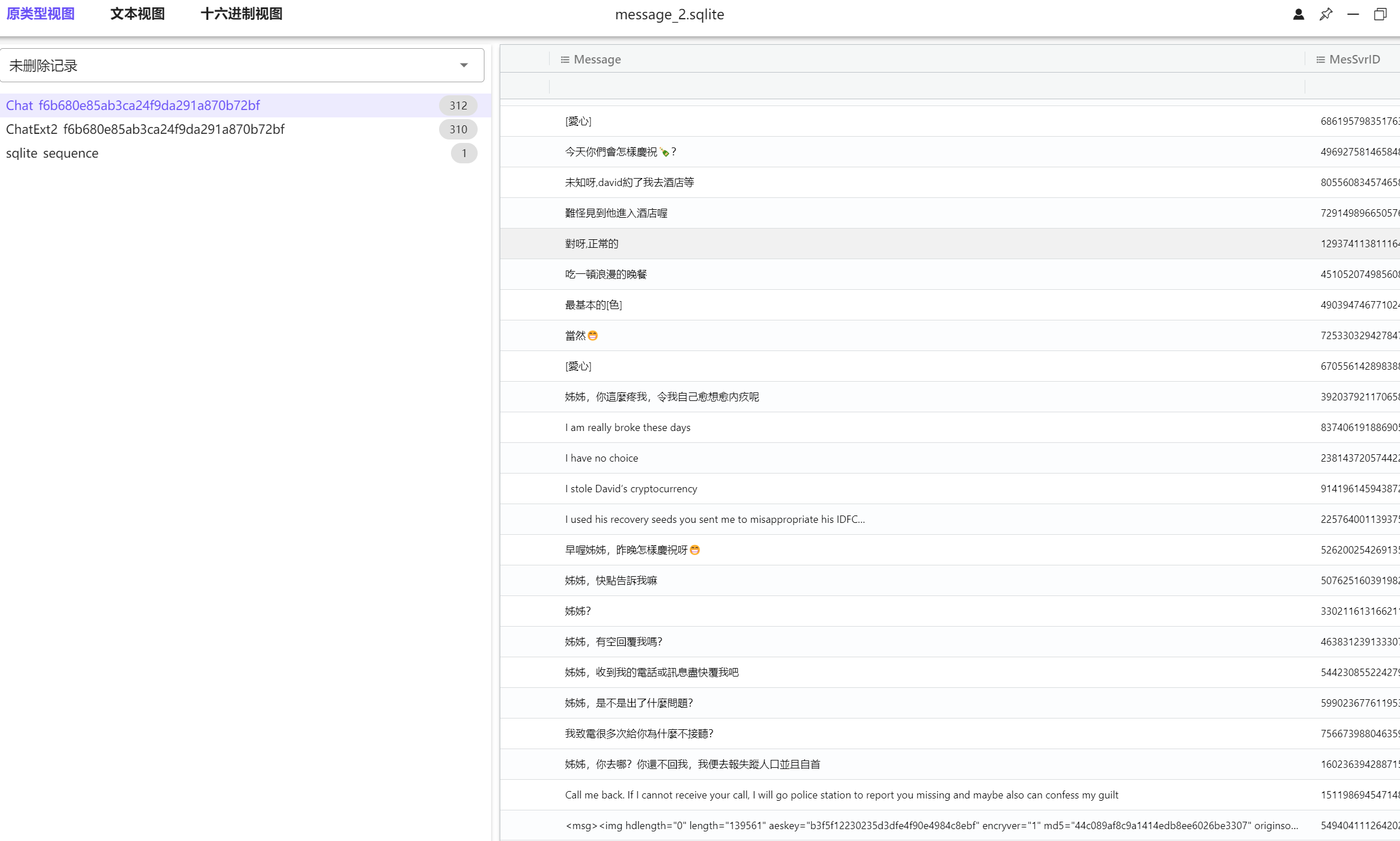
Task: Click the pin window icon
Action: pyautogui.click(x=1326, y=14)
